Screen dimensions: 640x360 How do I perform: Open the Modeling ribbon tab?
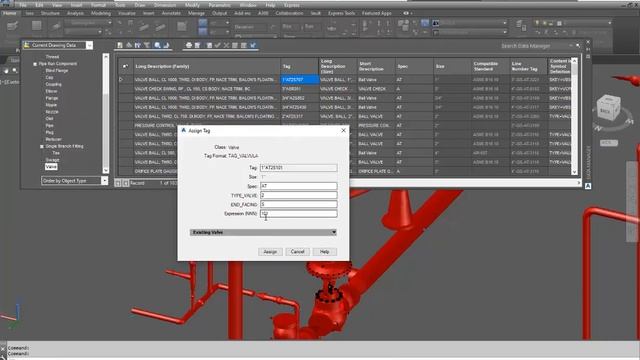[101, 13]
